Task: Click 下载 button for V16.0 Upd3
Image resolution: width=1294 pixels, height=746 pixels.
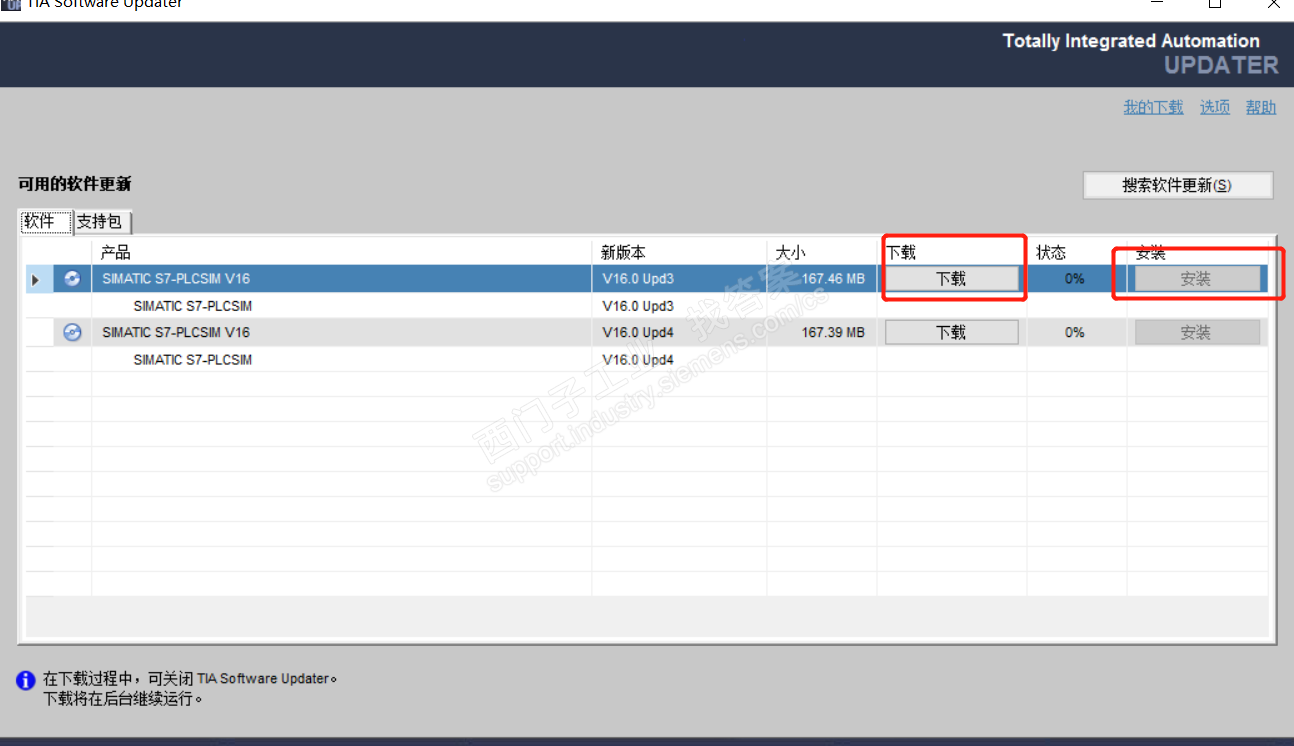Action: click(x=952, y=279)
